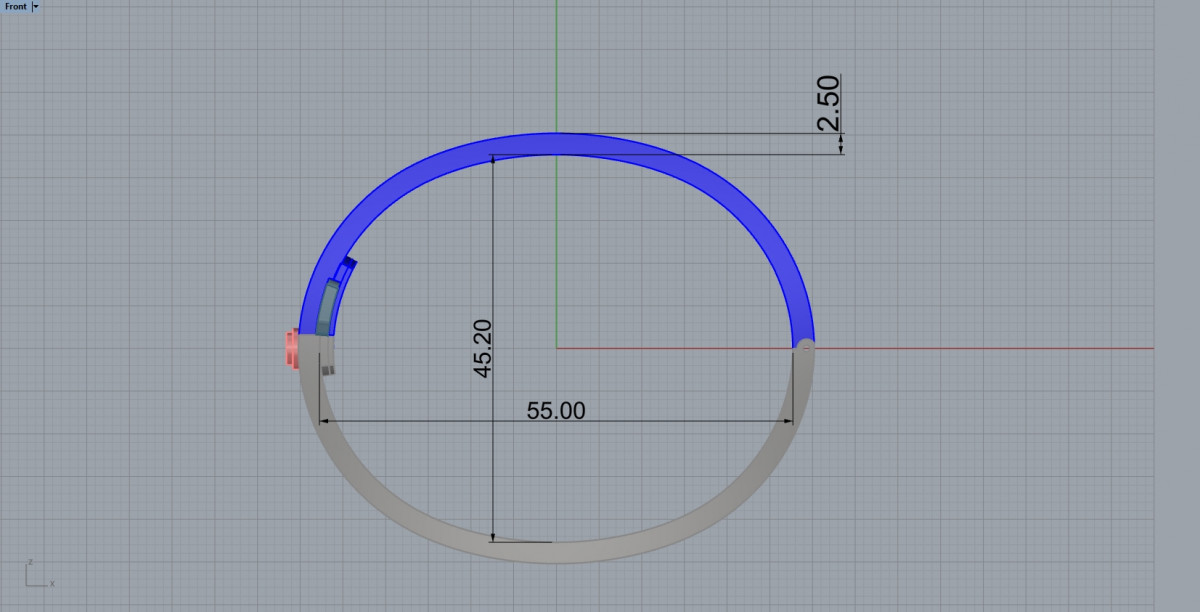Click top arrowhead of the 45.20 dimension
The height and width of the screenshot is (612, 1200).
click(x=493, y=158)
